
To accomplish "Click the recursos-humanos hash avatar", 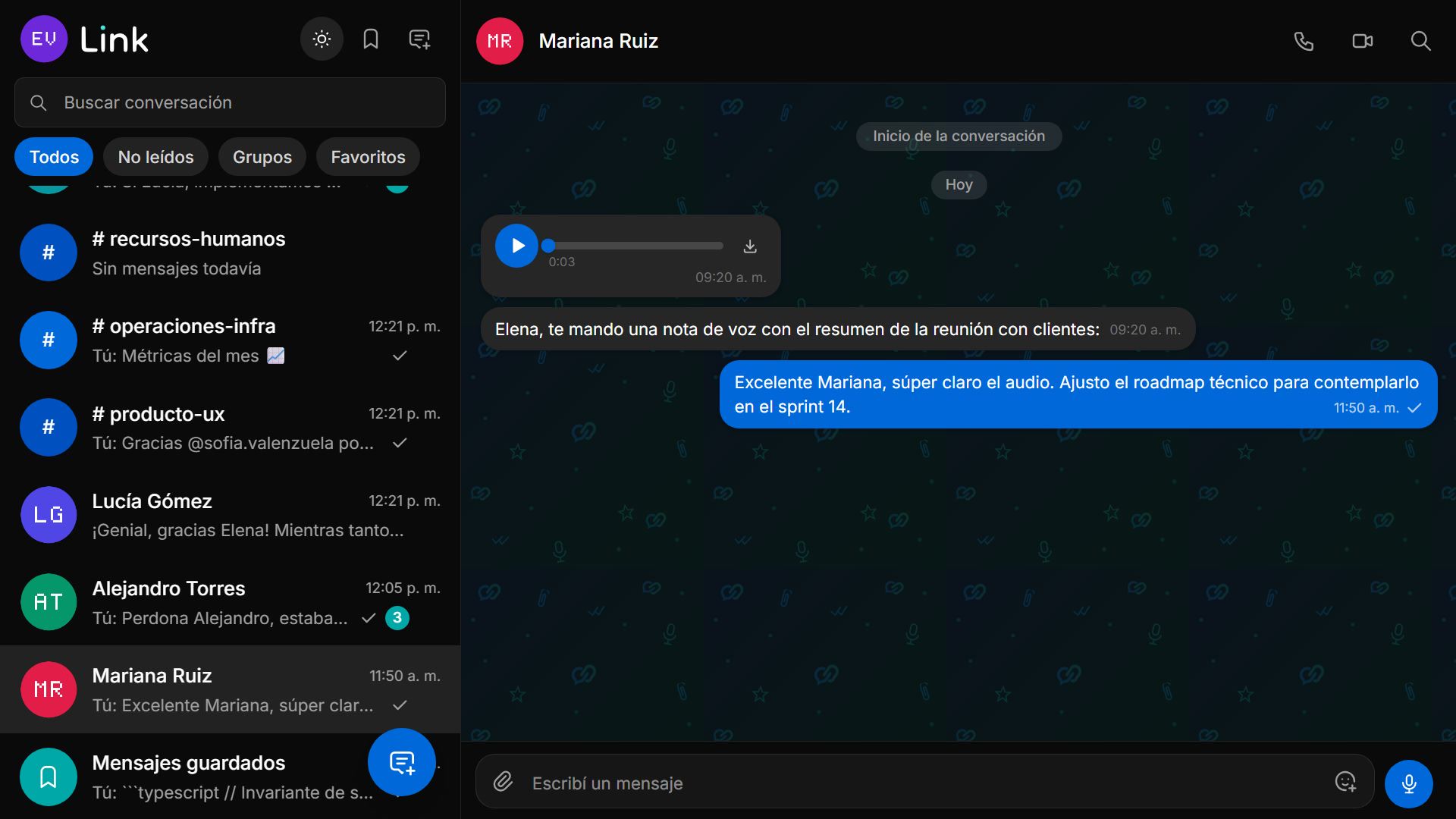I will coord(49,253).
